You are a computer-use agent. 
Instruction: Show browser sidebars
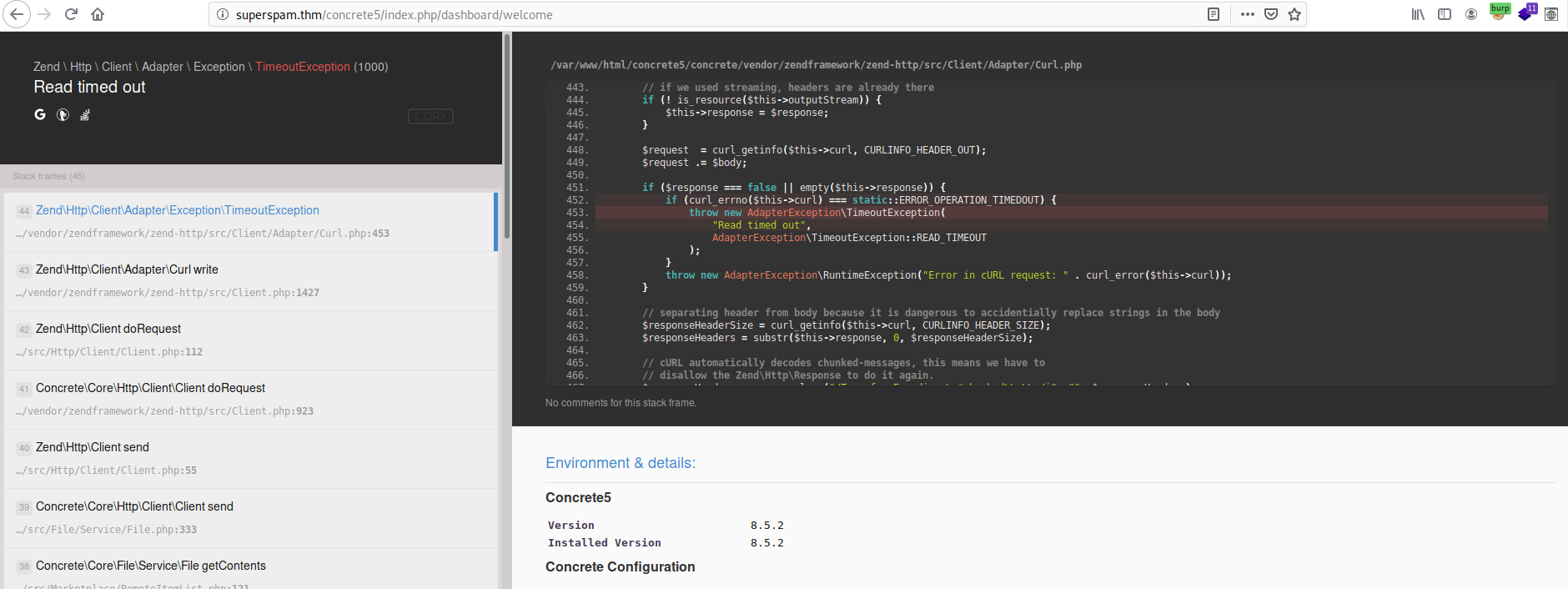click(1445, 14)
